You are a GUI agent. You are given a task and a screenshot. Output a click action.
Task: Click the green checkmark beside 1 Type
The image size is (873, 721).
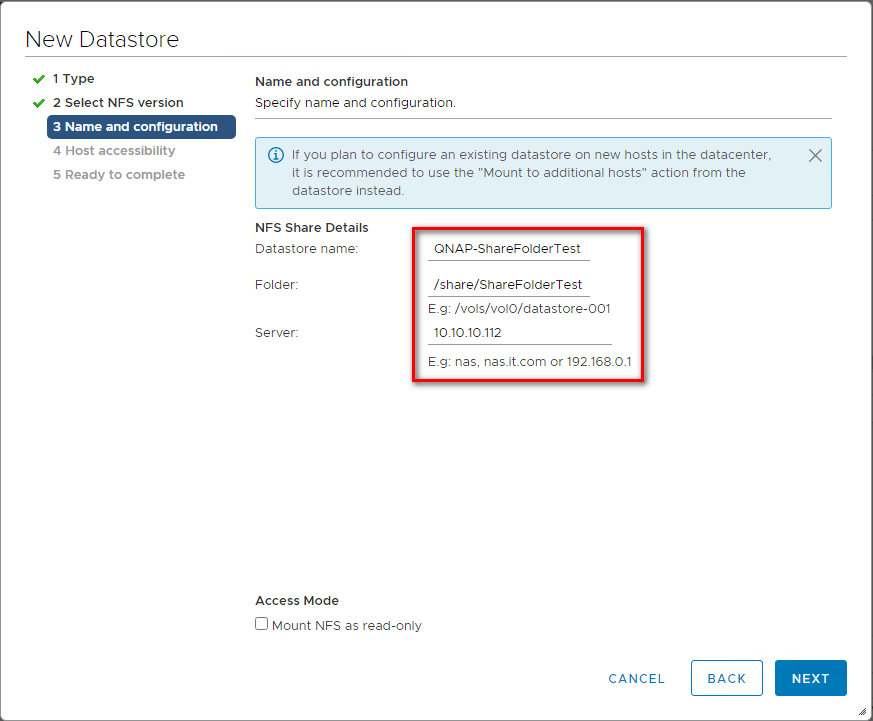tap(39, 79)
